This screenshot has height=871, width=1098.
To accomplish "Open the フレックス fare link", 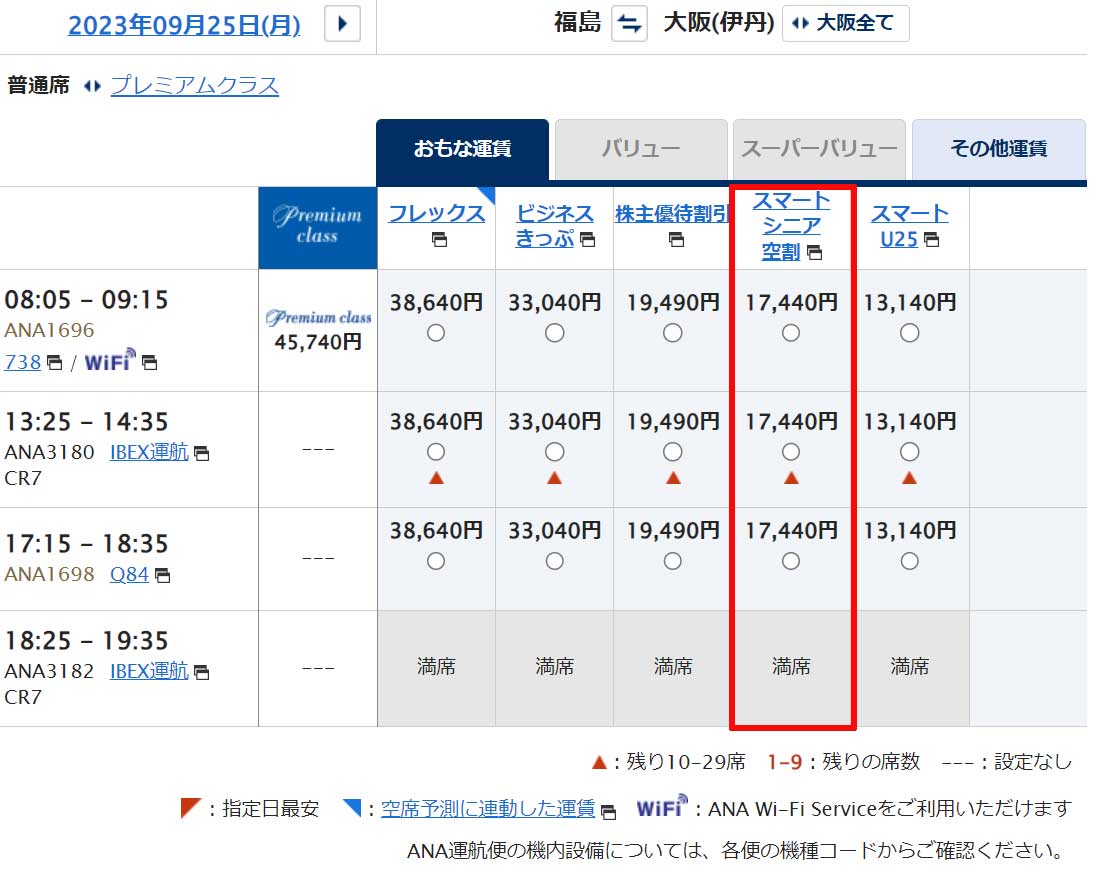I will (x=436, y=214).
